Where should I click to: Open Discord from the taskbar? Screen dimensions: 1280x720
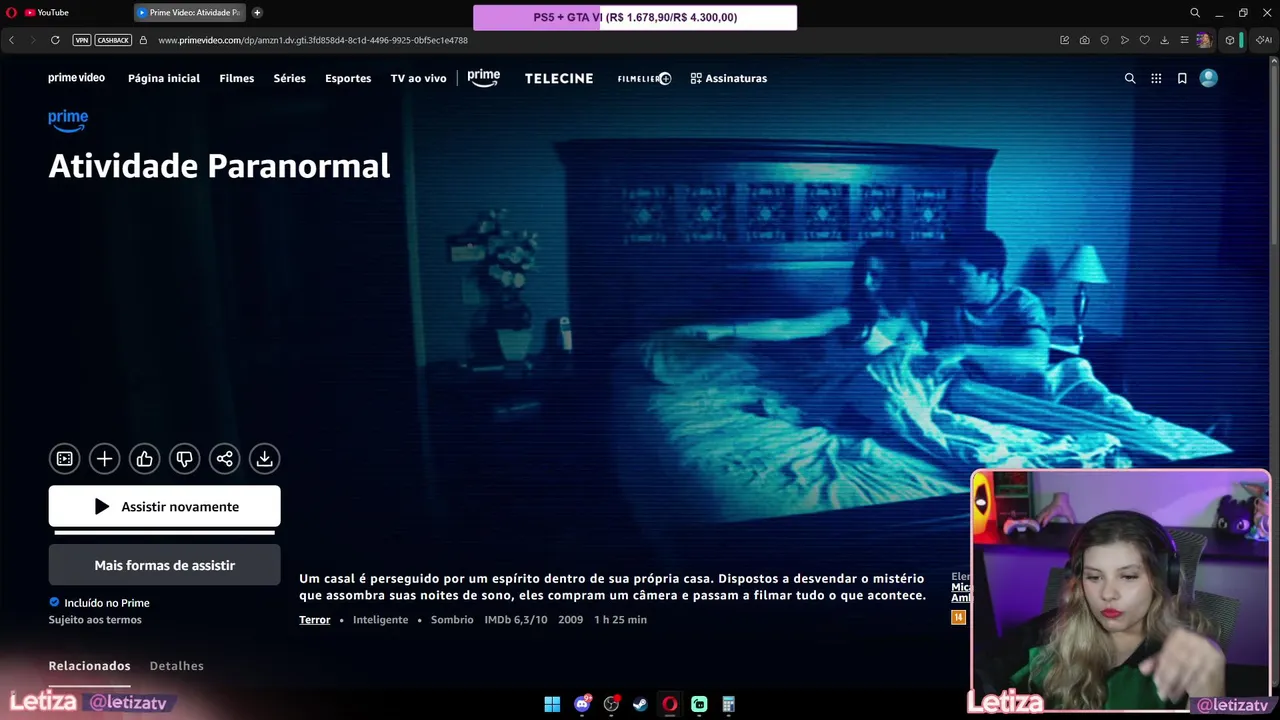[582, 704]
